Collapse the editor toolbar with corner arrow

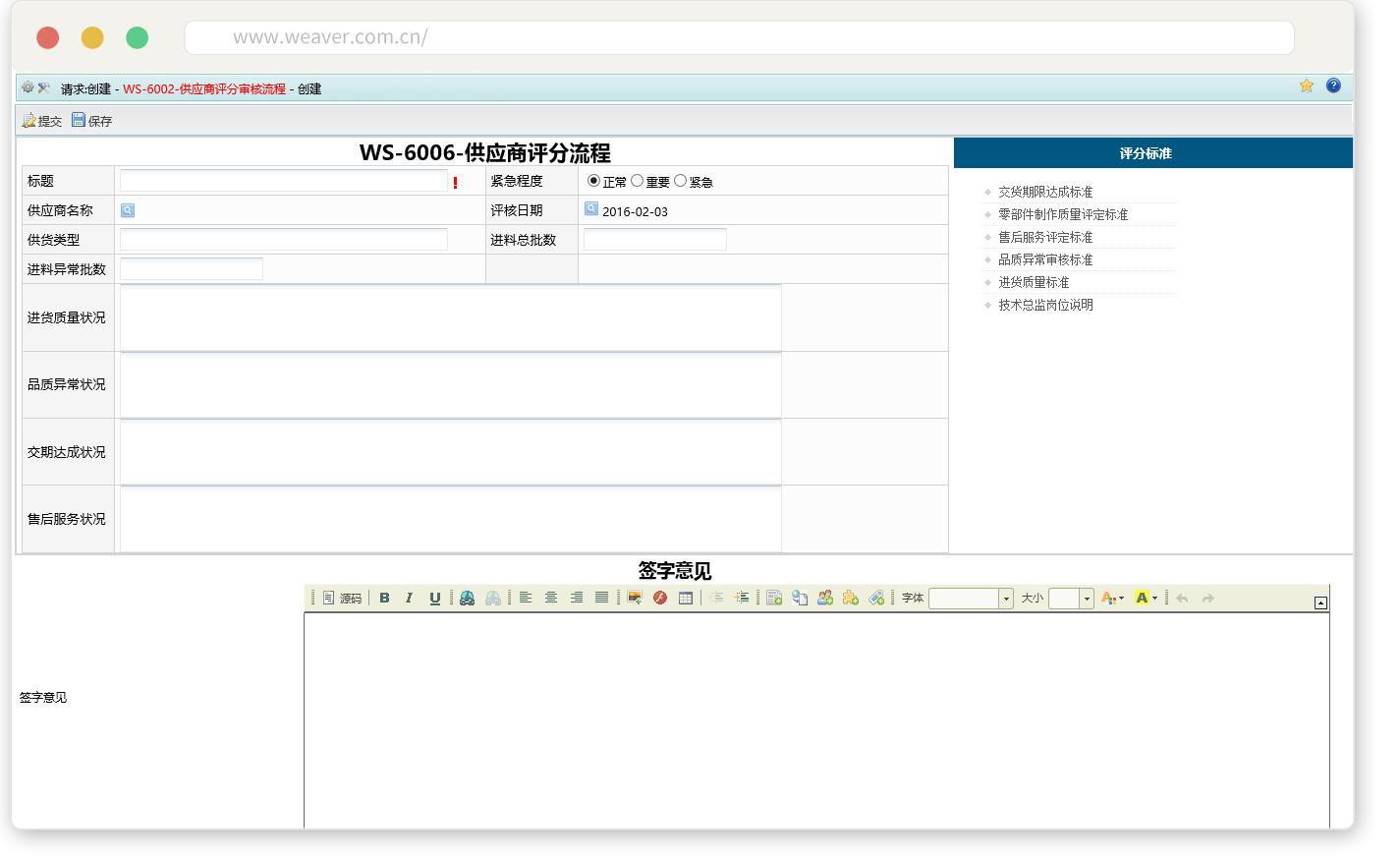tap(1320, 602)
